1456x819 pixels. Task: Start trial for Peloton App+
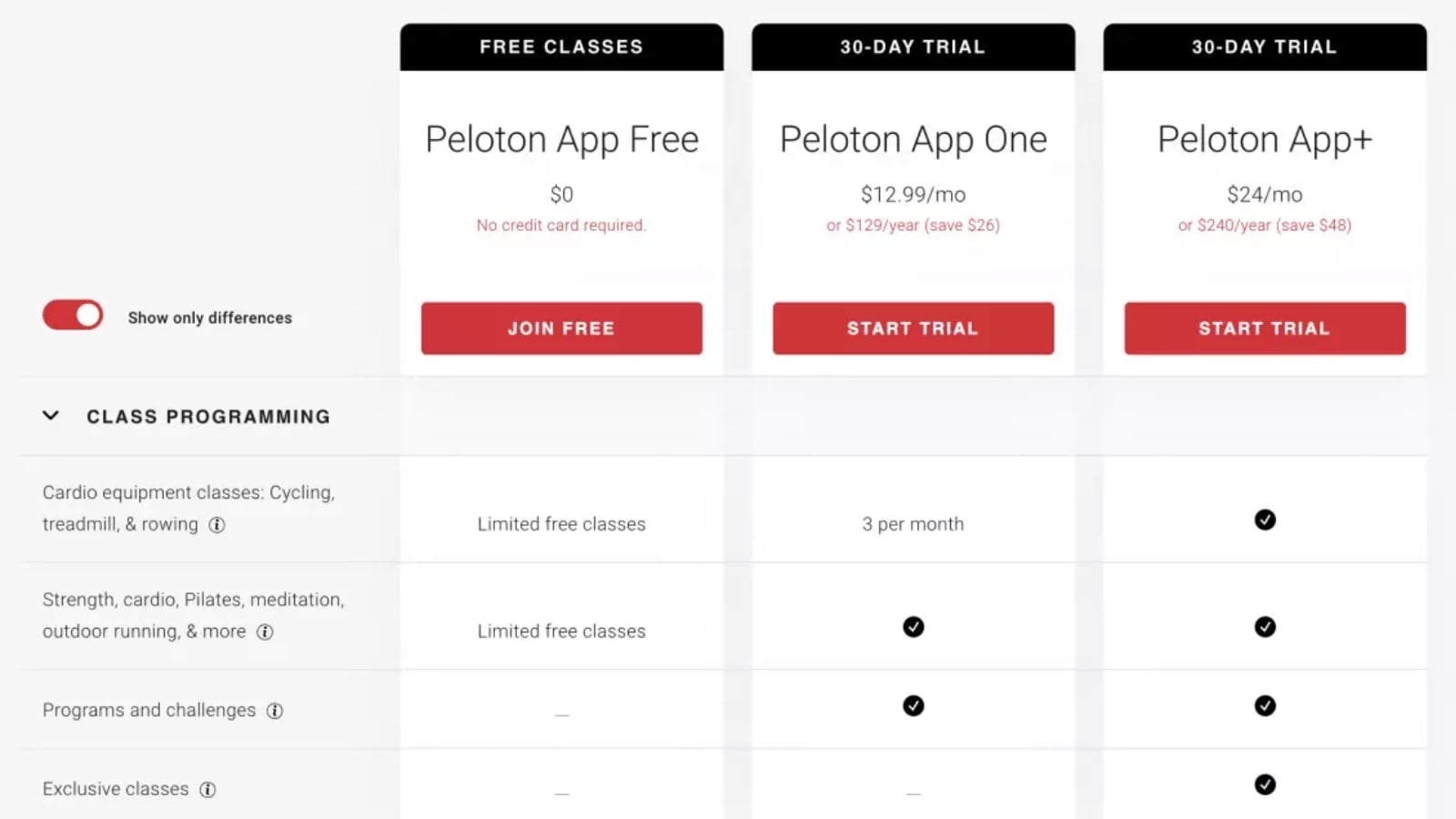(1264, 329)
